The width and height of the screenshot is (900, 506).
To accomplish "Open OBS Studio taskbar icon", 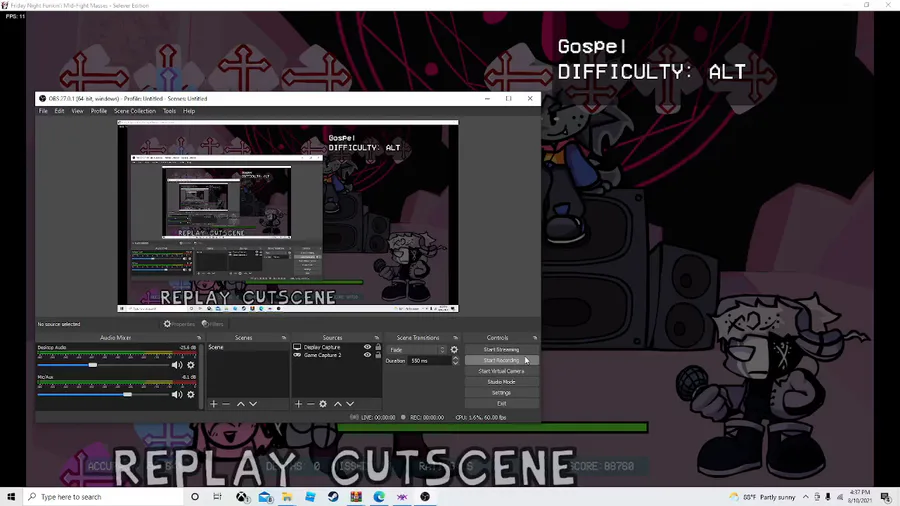I will (425, 497).
